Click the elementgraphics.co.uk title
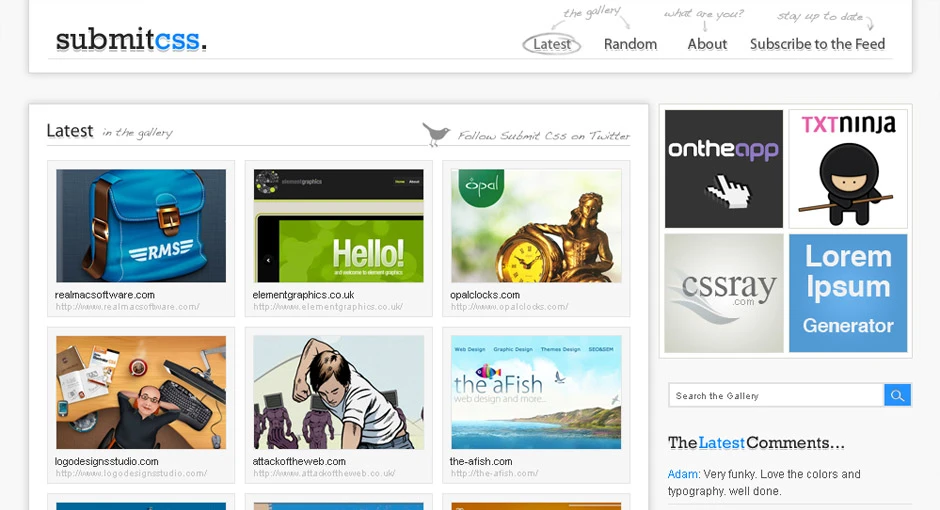This screenshot has width=940, height=510. click(x=303, y=295)
